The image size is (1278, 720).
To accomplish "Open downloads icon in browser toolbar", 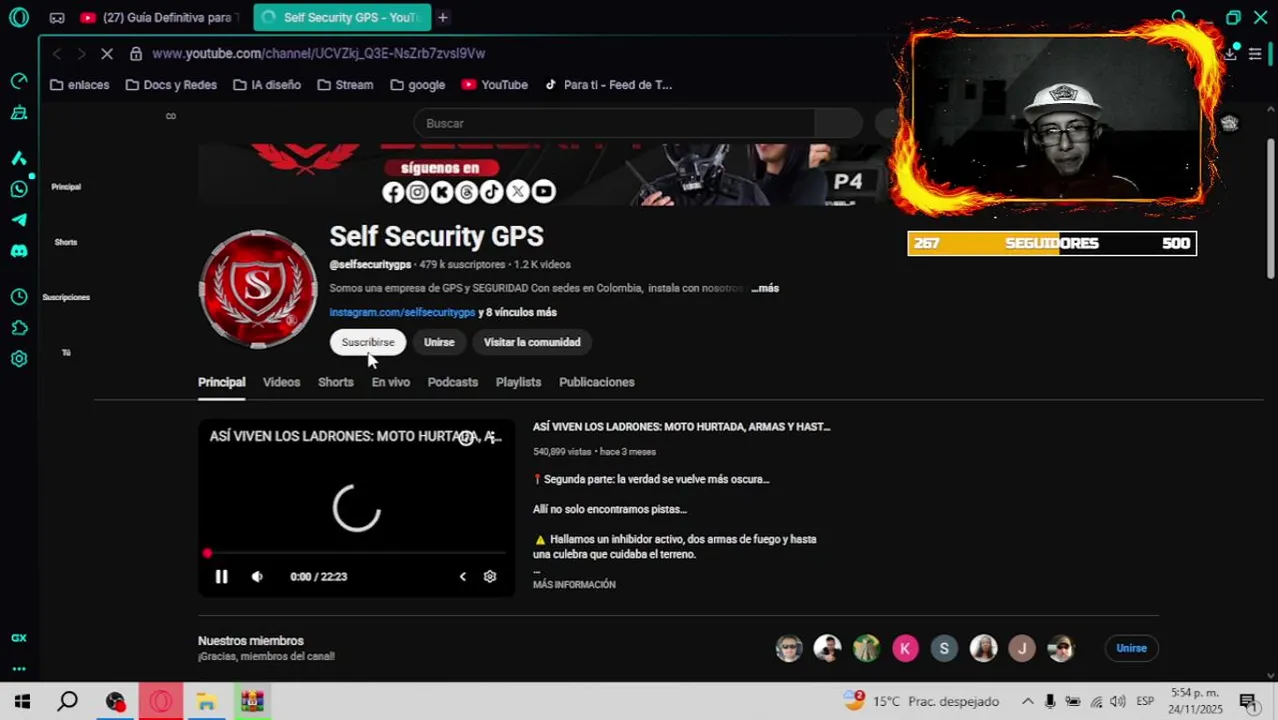I will point(1230,53).
